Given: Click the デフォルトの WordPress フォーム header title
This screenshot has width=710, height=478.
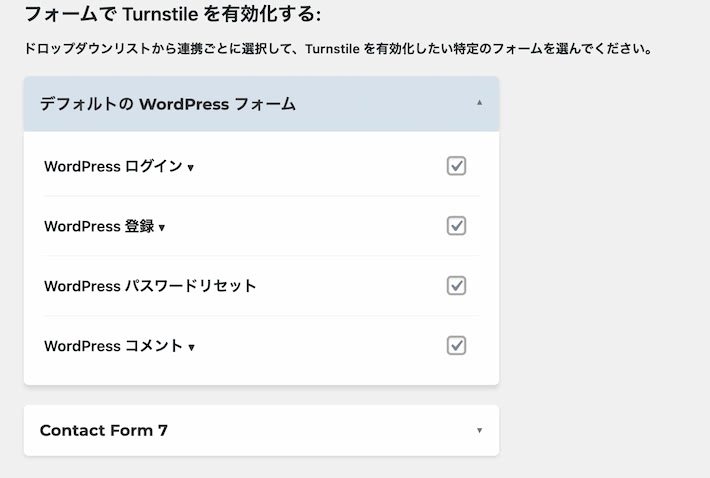Looking at the screenshot, I should click(x=168, y=104).
